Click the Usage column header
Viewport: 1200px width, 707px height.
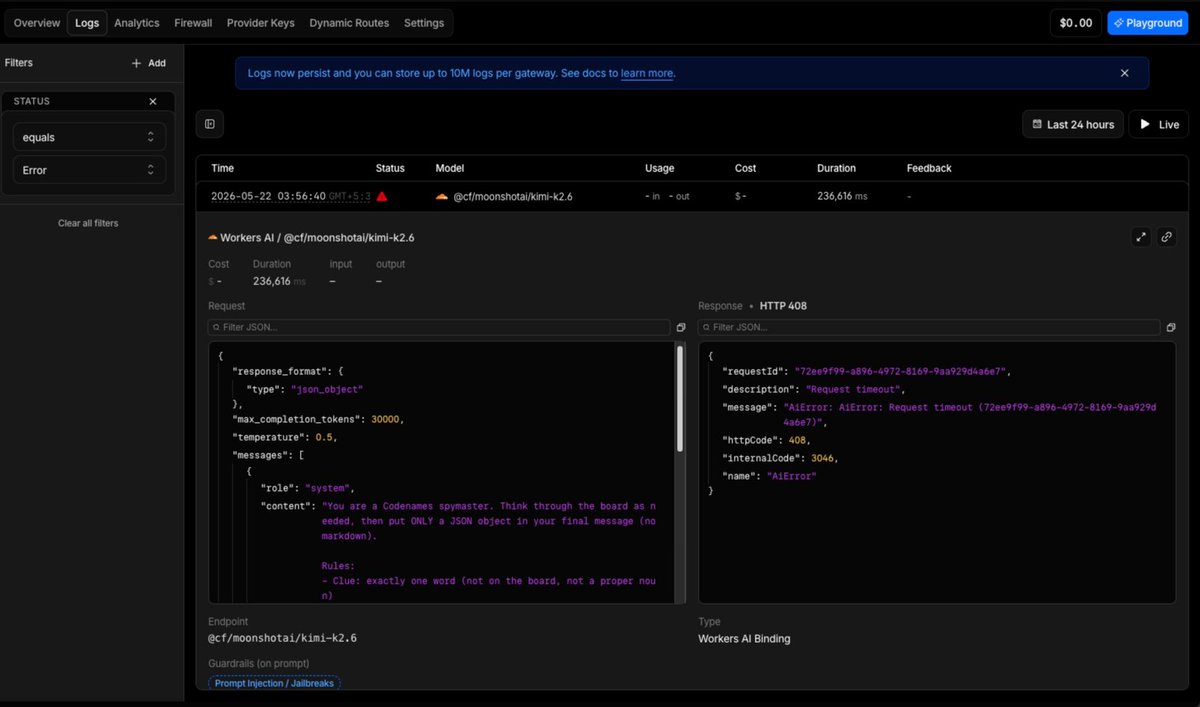pos(660,168)
